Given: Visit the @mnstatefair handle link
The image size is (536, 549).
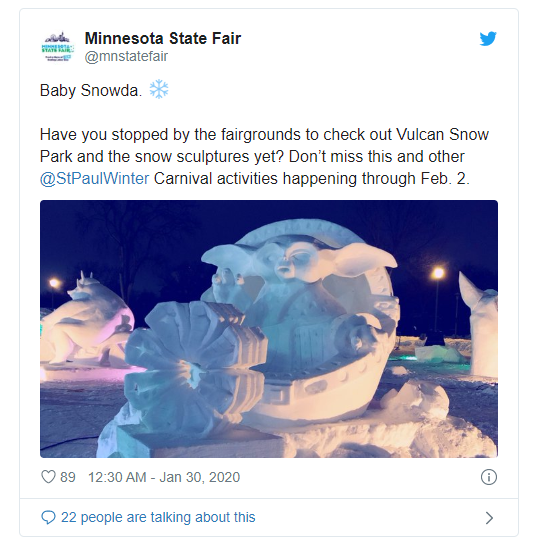Looking at the screenshot, I should tap(126, 56).
